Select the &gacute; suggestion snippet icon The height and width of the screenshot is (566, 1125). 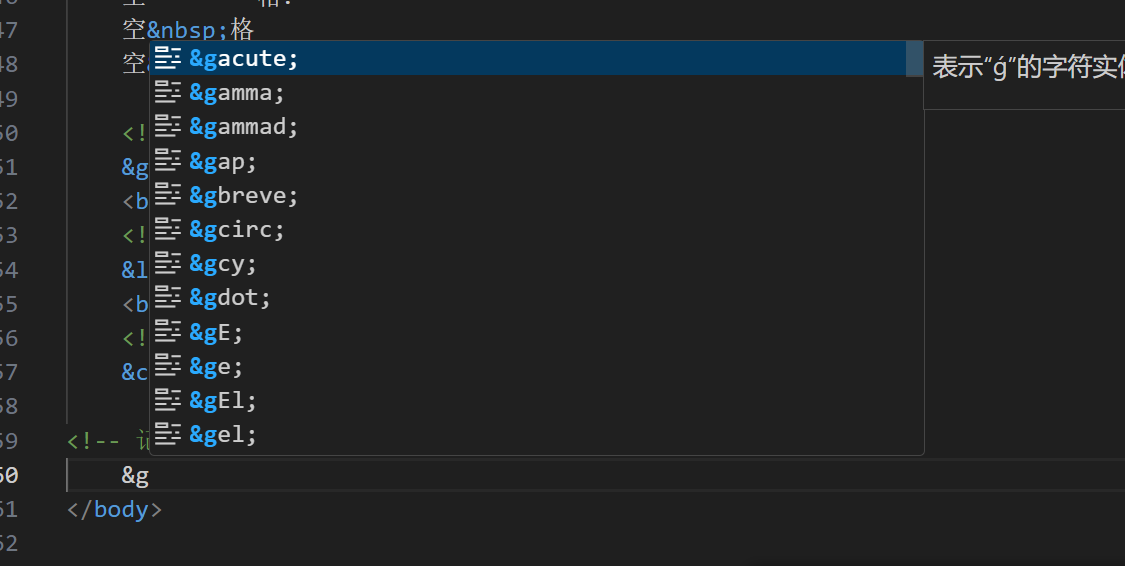(168, 58)
